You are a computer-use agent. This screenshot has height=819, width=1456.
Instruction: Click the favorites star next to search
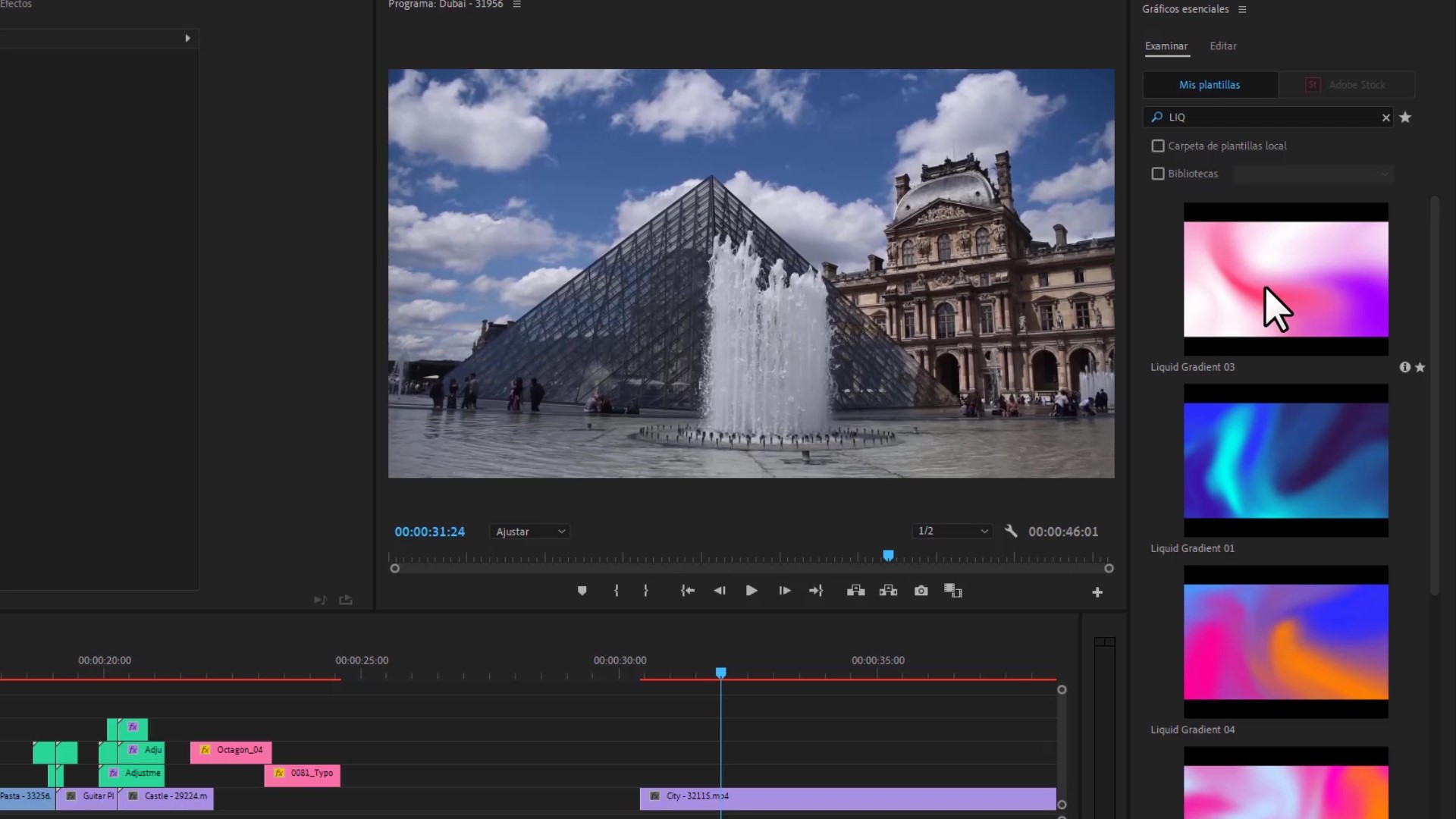1405,117
